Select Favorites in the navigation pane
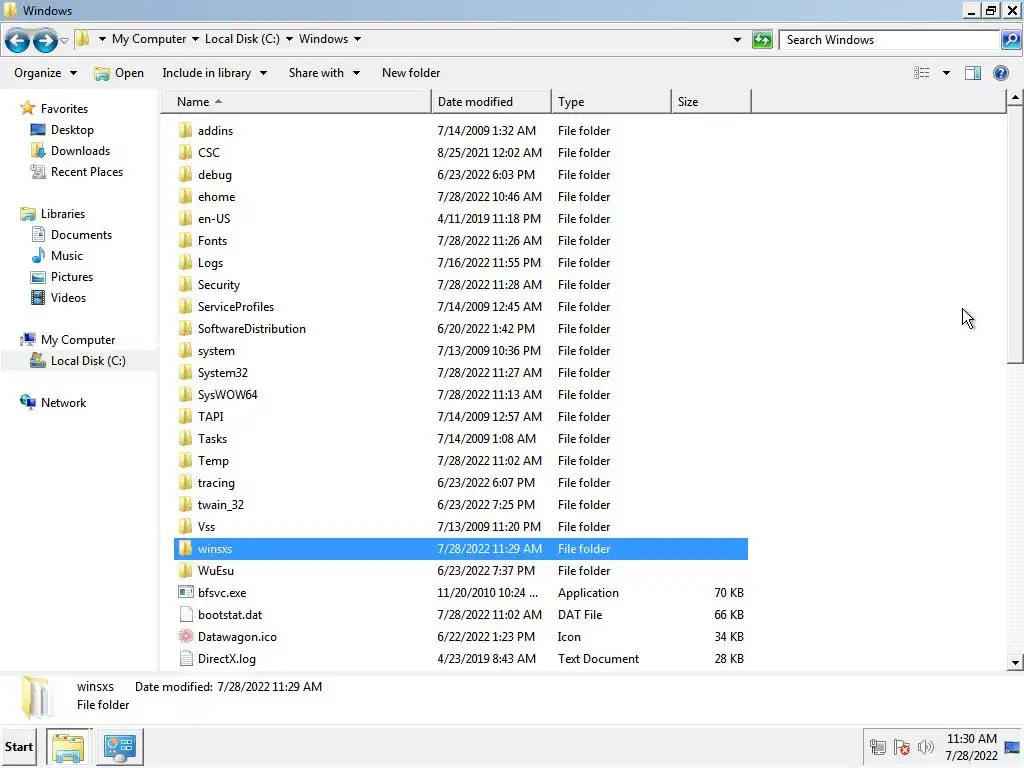Viewport: 1024px width, 768px height. 64,109
